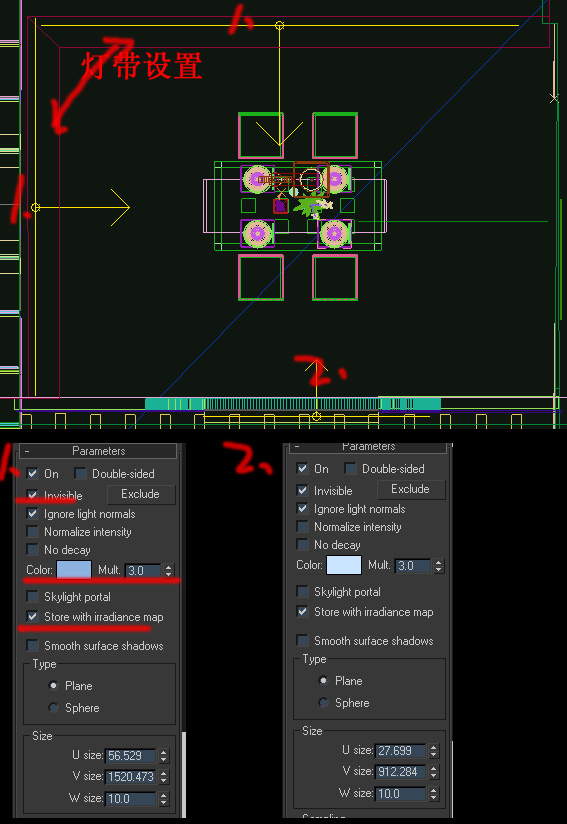Uncheck Ignore light normals in right panel
The height and width of the screenshot is (824, 567).
coord(303,508)
